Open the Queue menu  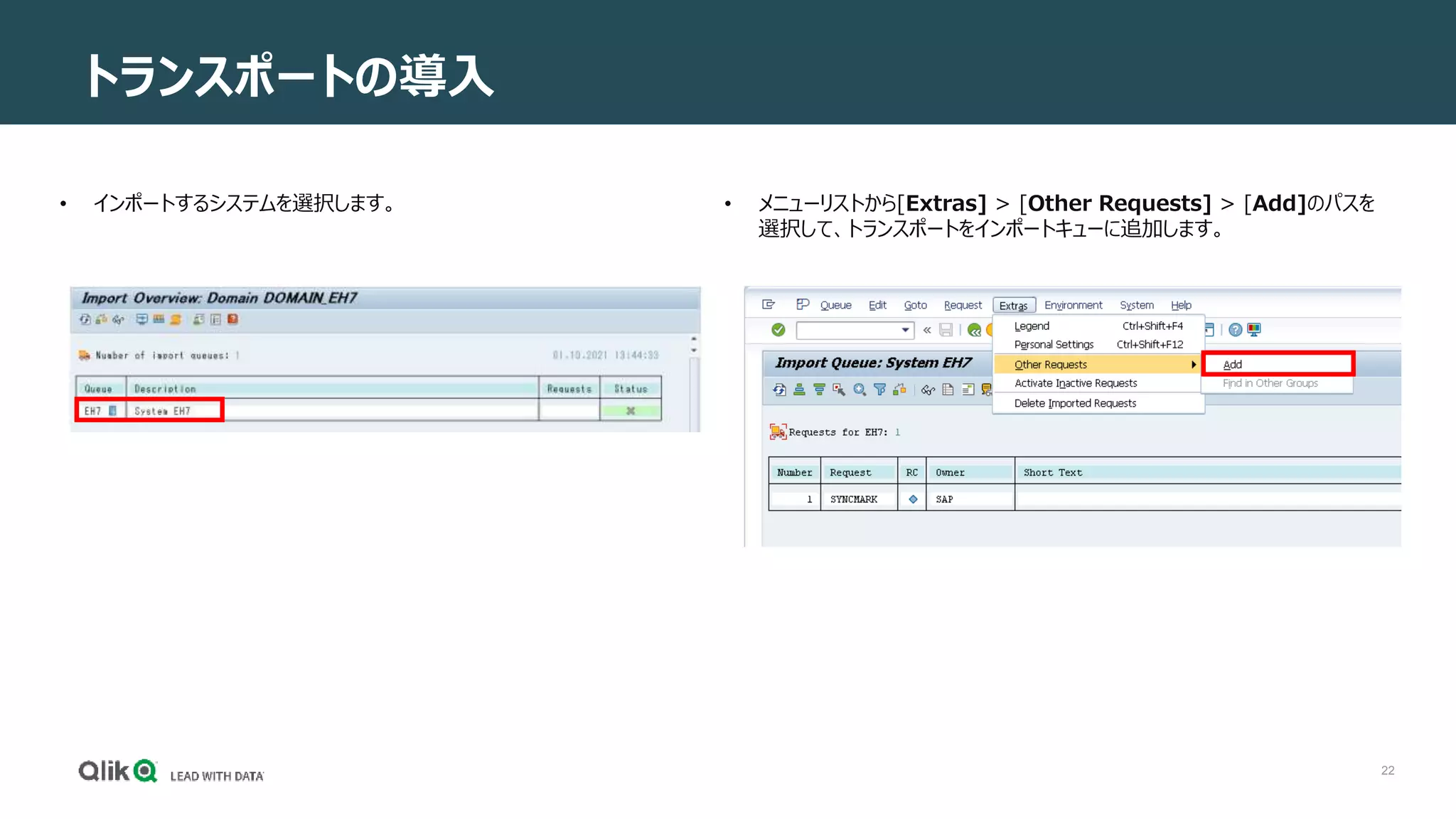[x=835, y=306]
